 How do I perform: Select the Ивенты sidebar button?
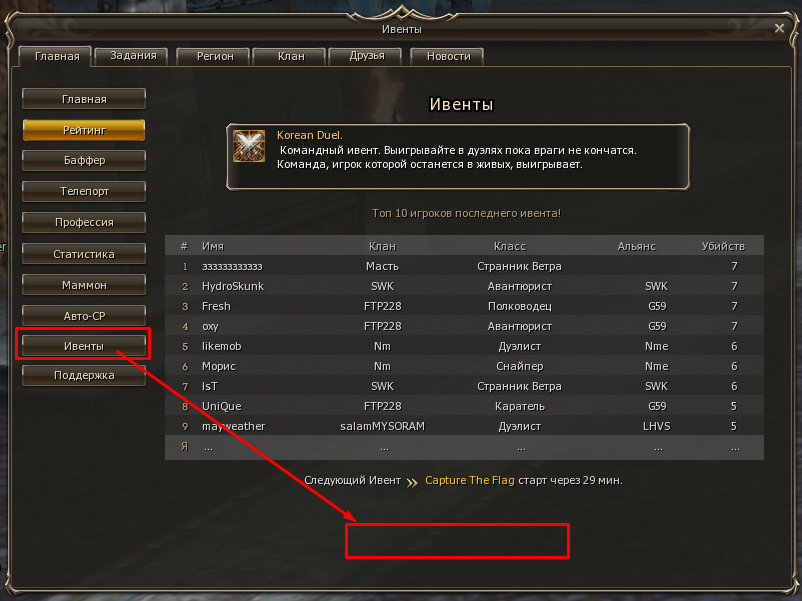84,346
